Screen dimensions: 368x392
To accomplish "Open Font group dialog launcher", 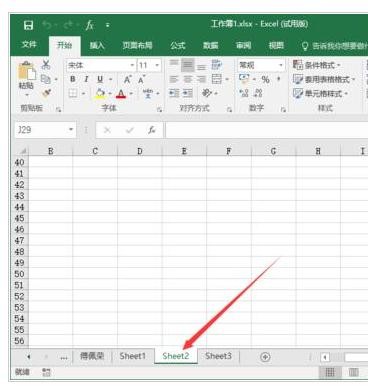I will pyautogui.click(x=160, y=109).
